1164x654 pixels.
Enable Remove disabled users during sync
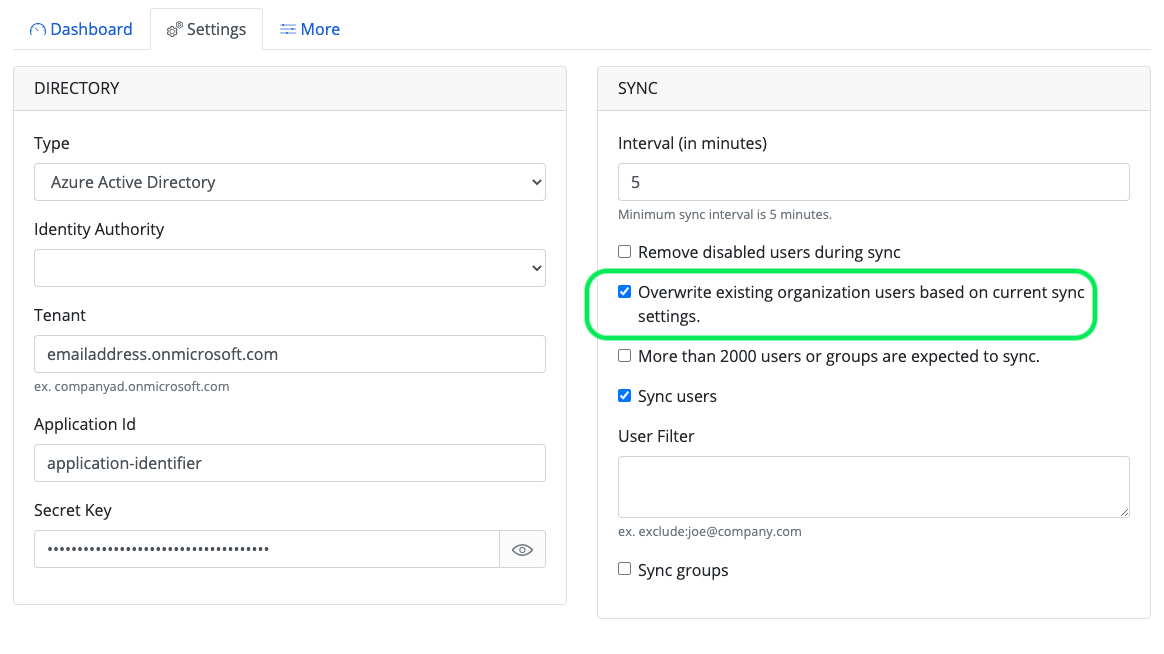pyautogui.click(x=624, y=252)
